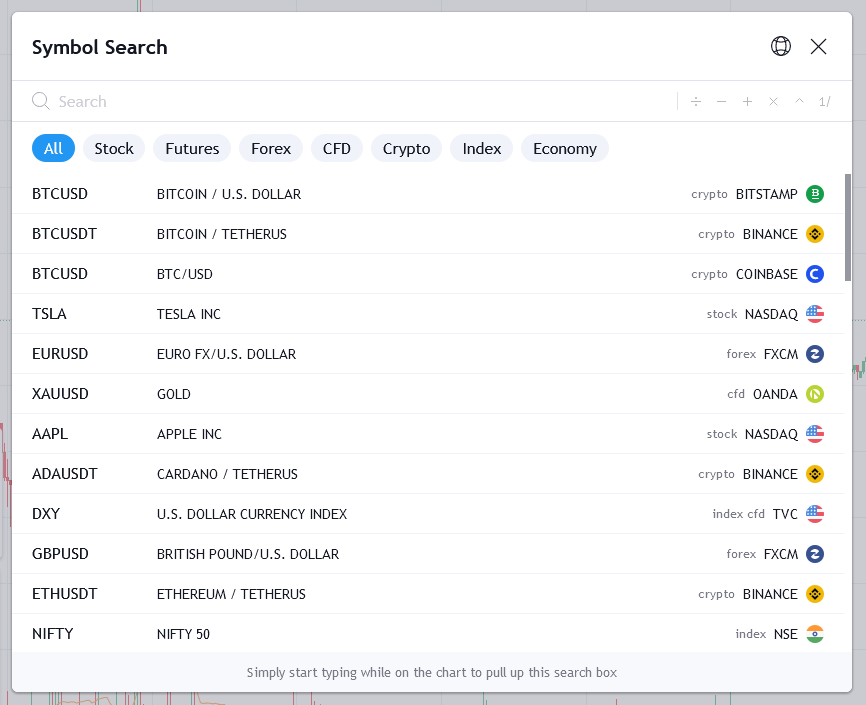The image size is (866, 705).
Task: Choose the BTCUSDT symbol
Action: tap(64, 234)
